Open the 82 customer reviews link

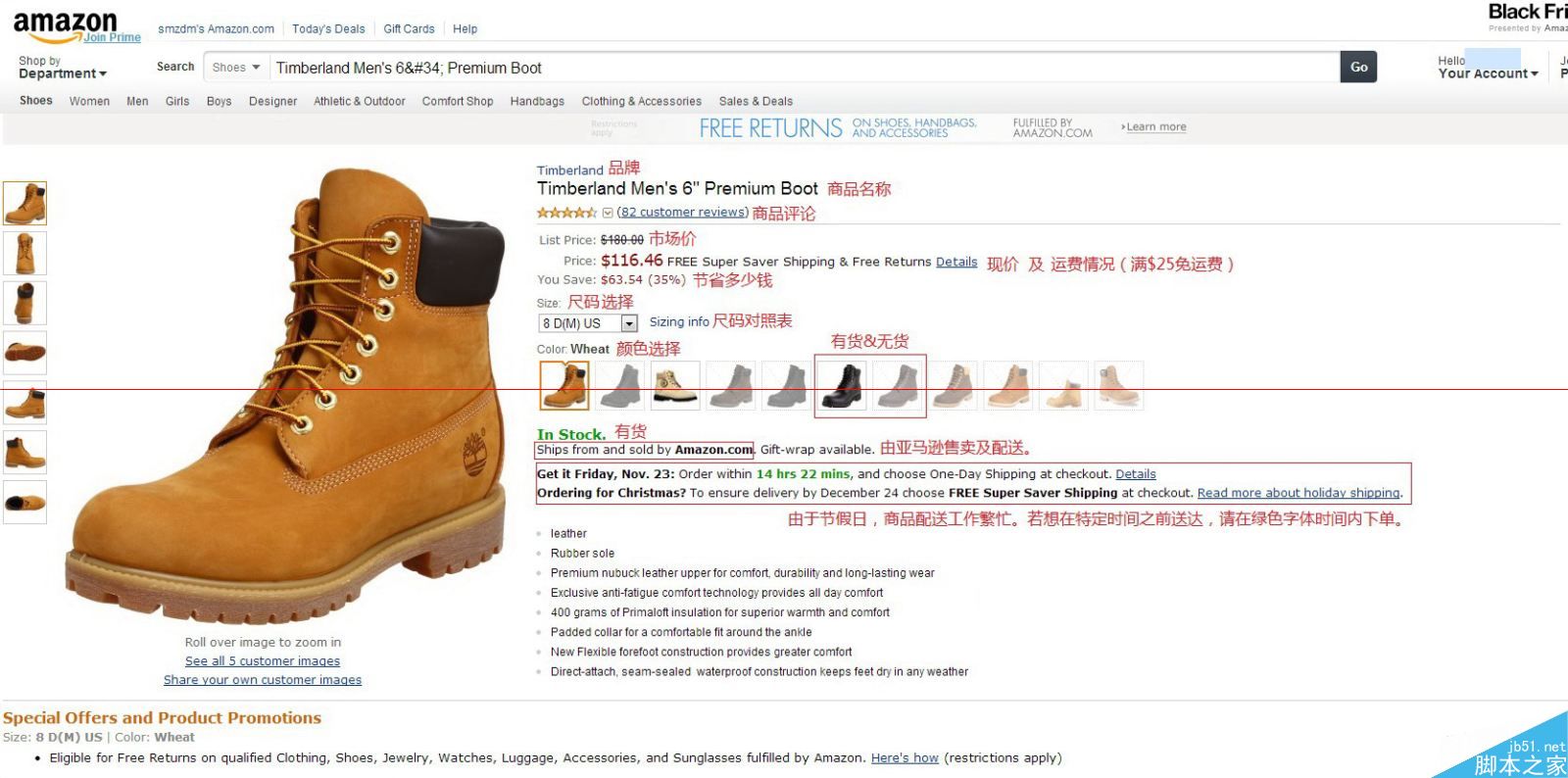(683, 213)
